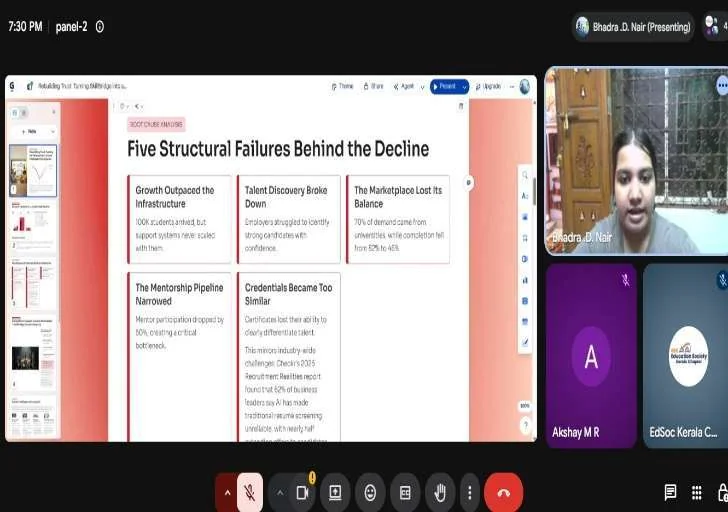Click the heading Five Structural Failures Behind the Decline
Image resolution: width=728 pixels, height=512 pixels.
coord(278,149)
